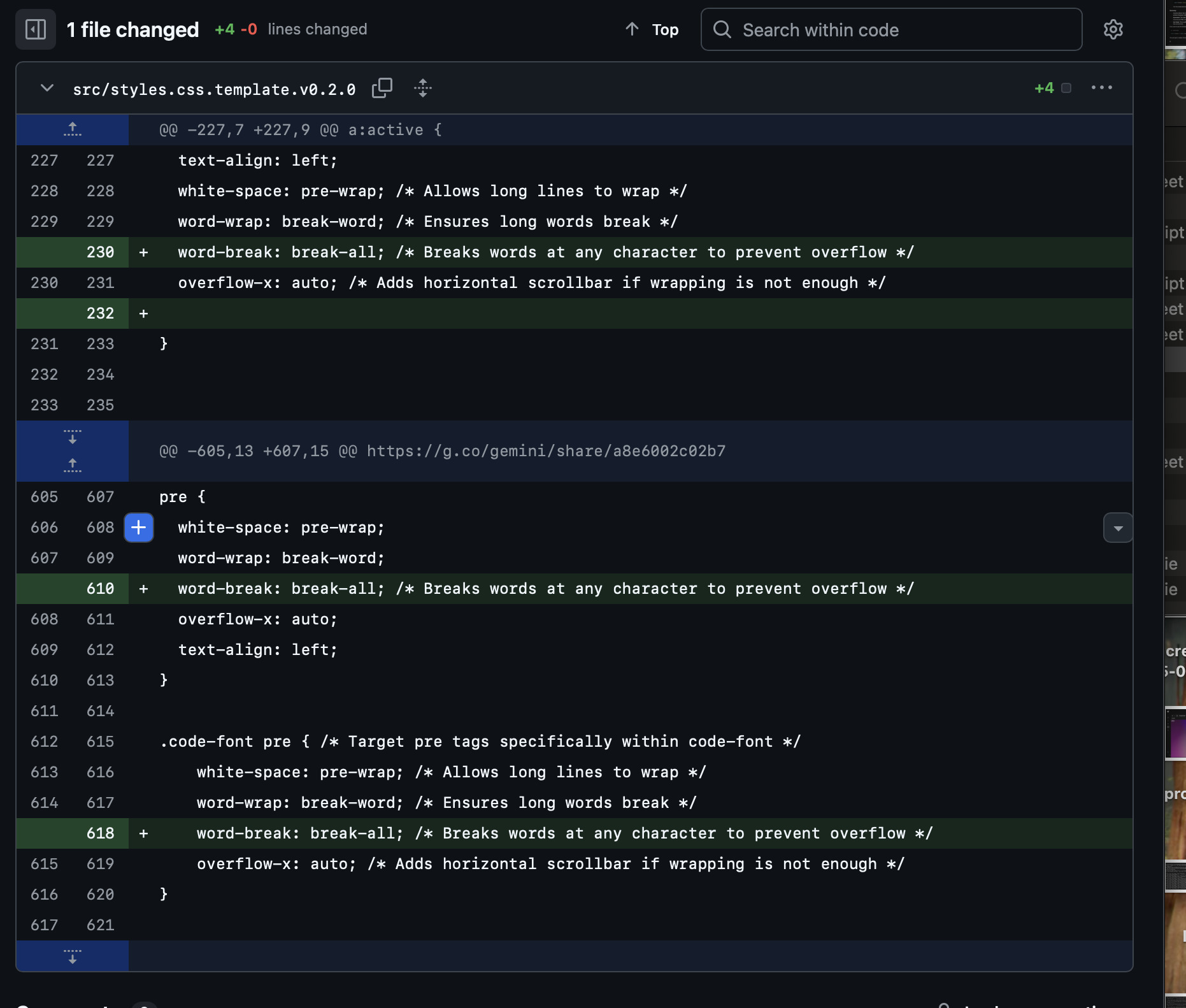Expand down after line 235
This screenshot has height=1008, width=1186.
(73, 436)
